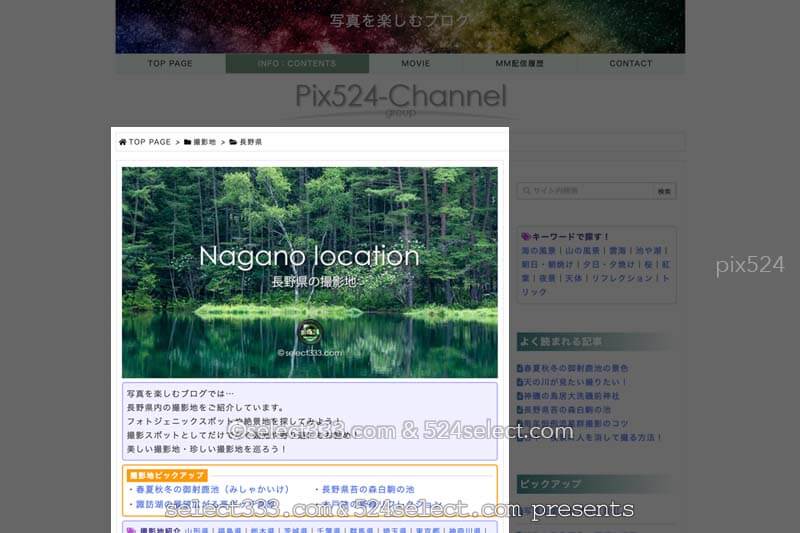Viewport: 800px width, 533px height.
Task: Click the Nagano location banner image
Action: click(309, 272)
